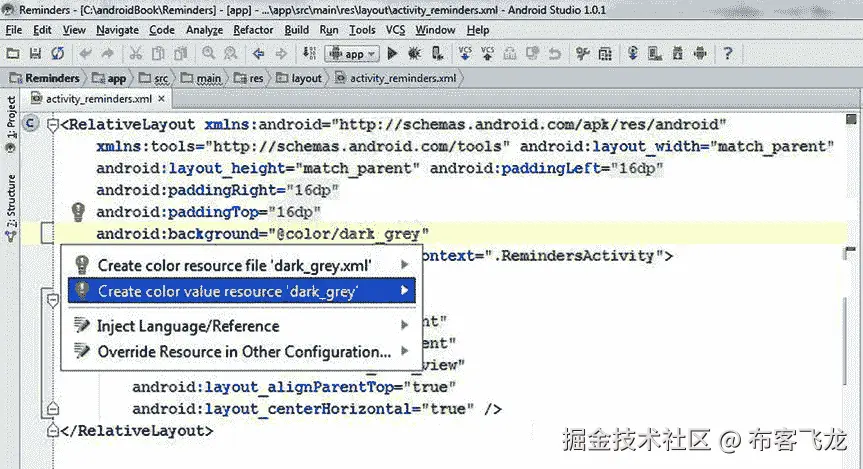
Task: Open Replace with second magnifier icon
Action: 231,53
